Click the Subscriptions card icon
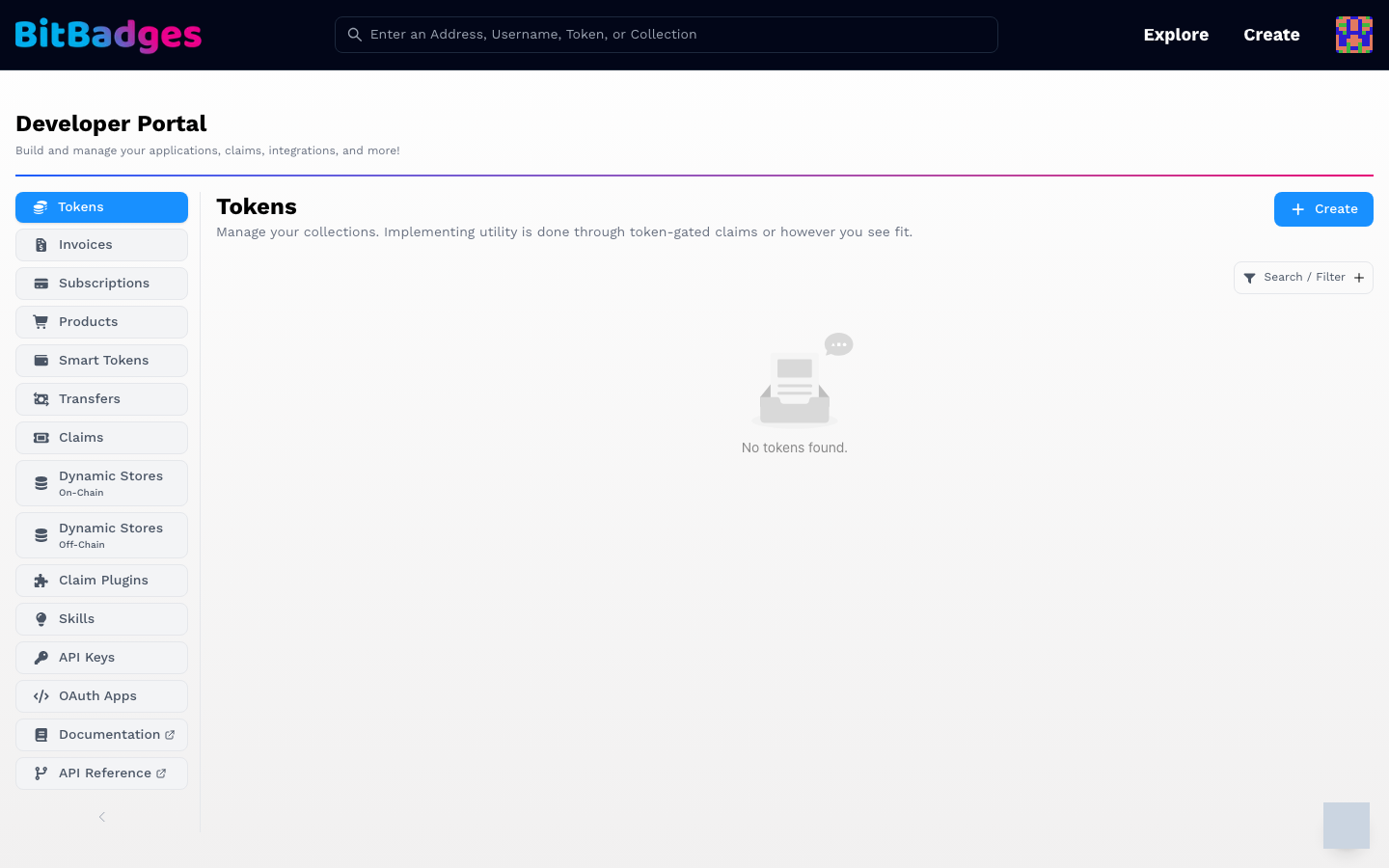This screenshot has width=1389, height=868. [x=41, y=284]
